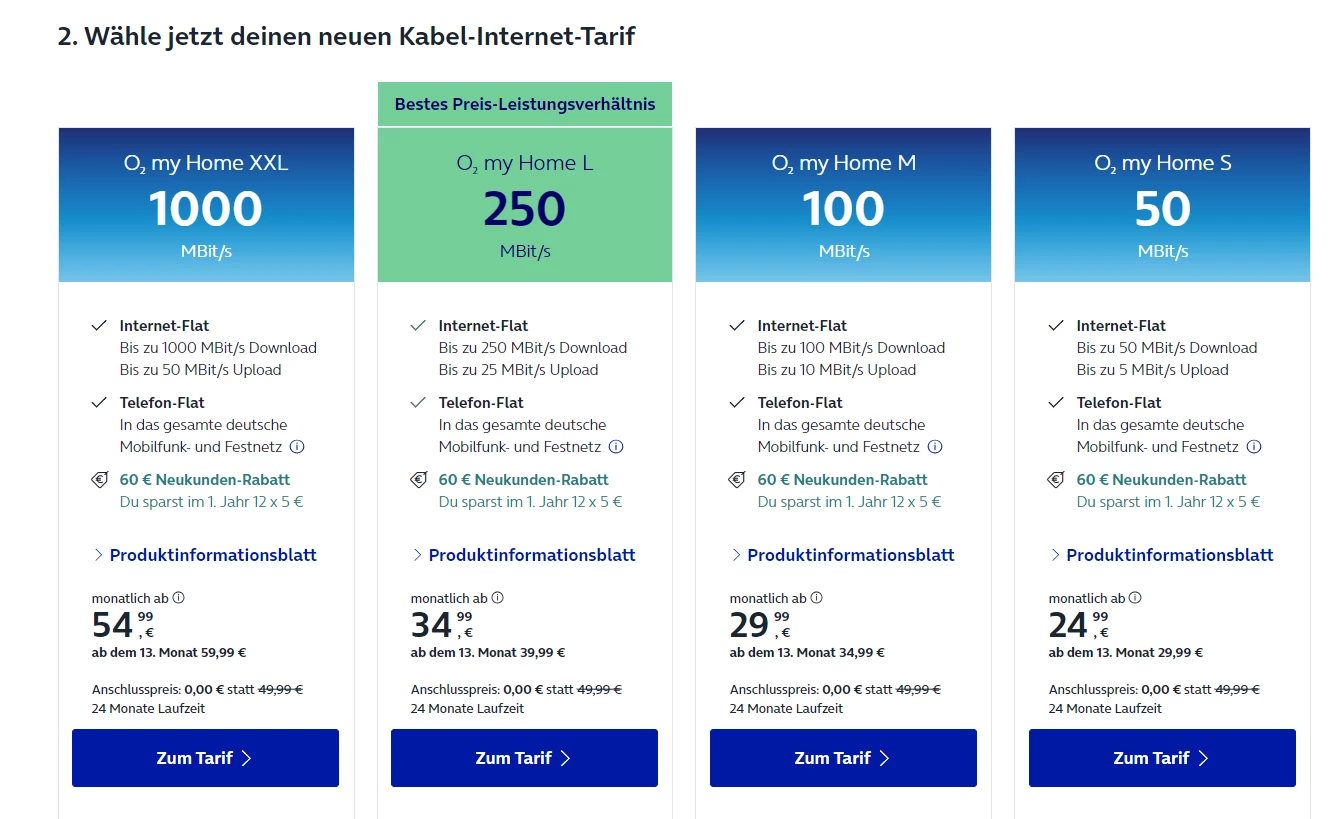Screen dimensions: 1336x819
Task: Click info icon beside XXL Telefon-Flat Festnetz
Action: point(297,447)
